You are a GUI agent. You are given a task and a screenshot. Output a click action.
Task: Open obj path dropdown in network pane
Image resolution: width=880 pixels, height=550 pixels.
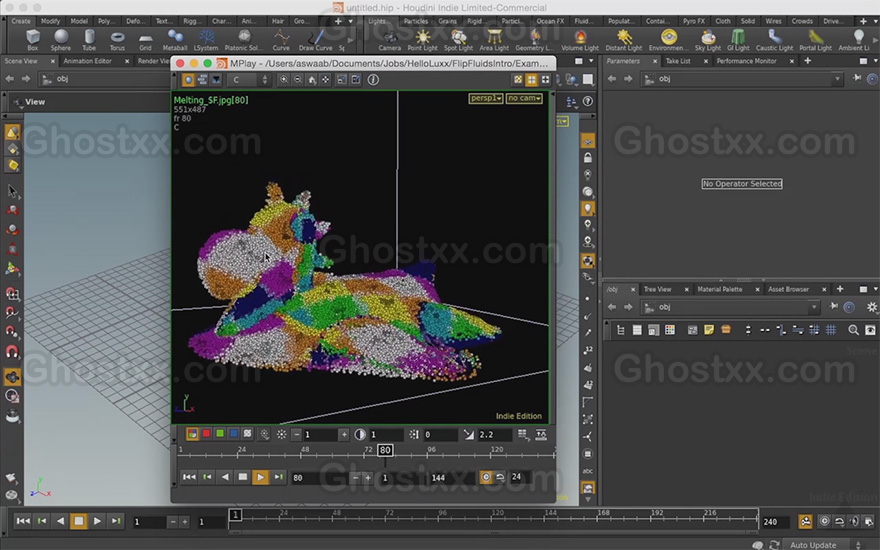[x=814, y=307]
